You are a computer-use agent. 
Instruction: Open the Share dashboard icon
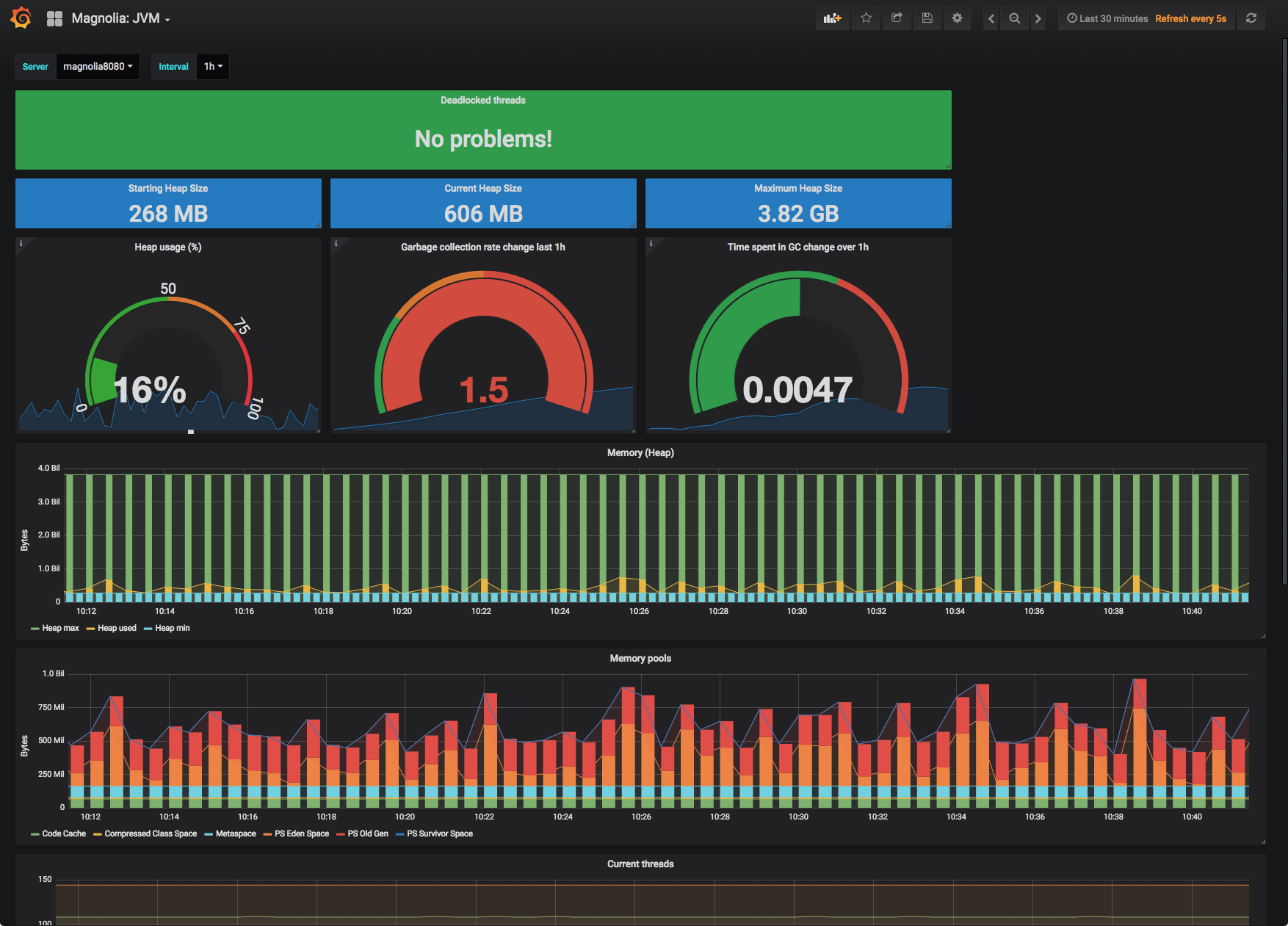tap(897, 18)
